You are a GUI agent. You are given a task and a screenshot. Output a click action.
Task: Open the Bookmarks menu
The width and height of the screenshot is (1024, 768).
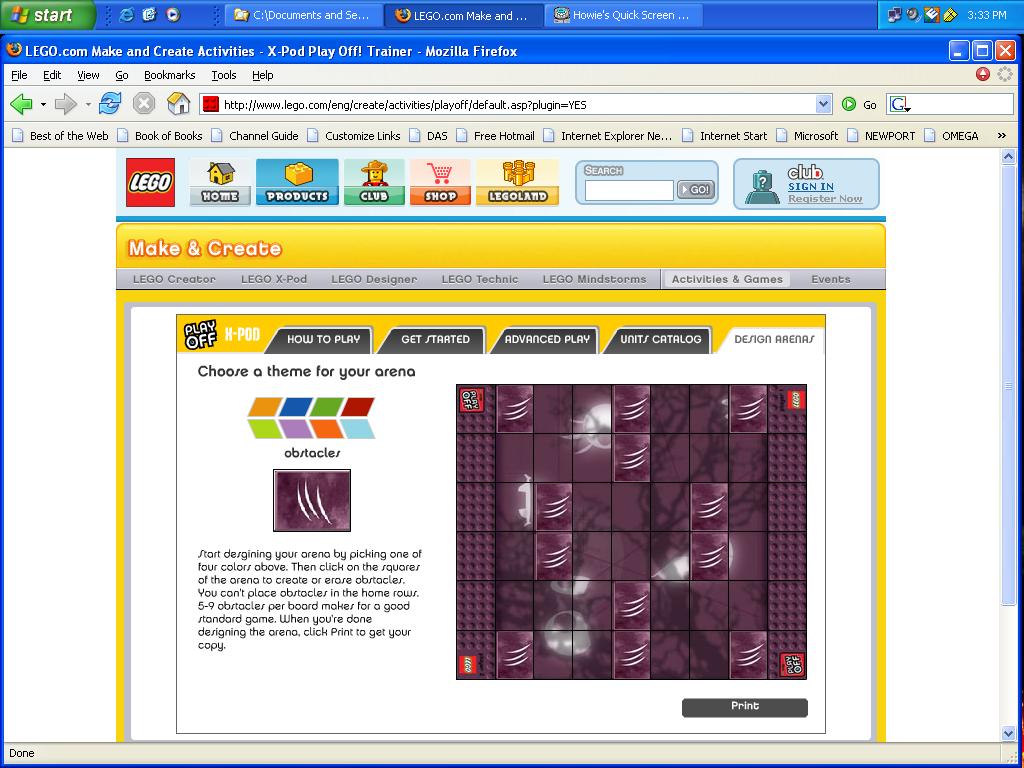170,75
